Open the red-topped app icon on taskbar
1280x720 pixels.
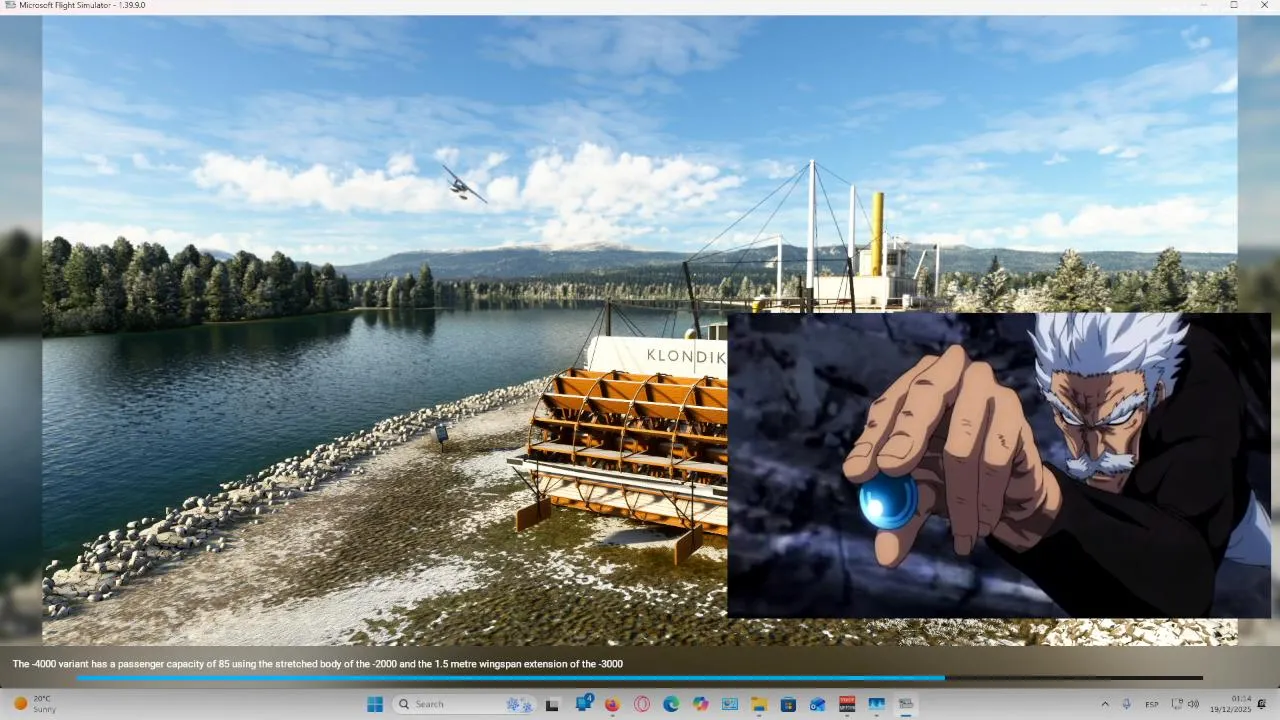point(847,704)
